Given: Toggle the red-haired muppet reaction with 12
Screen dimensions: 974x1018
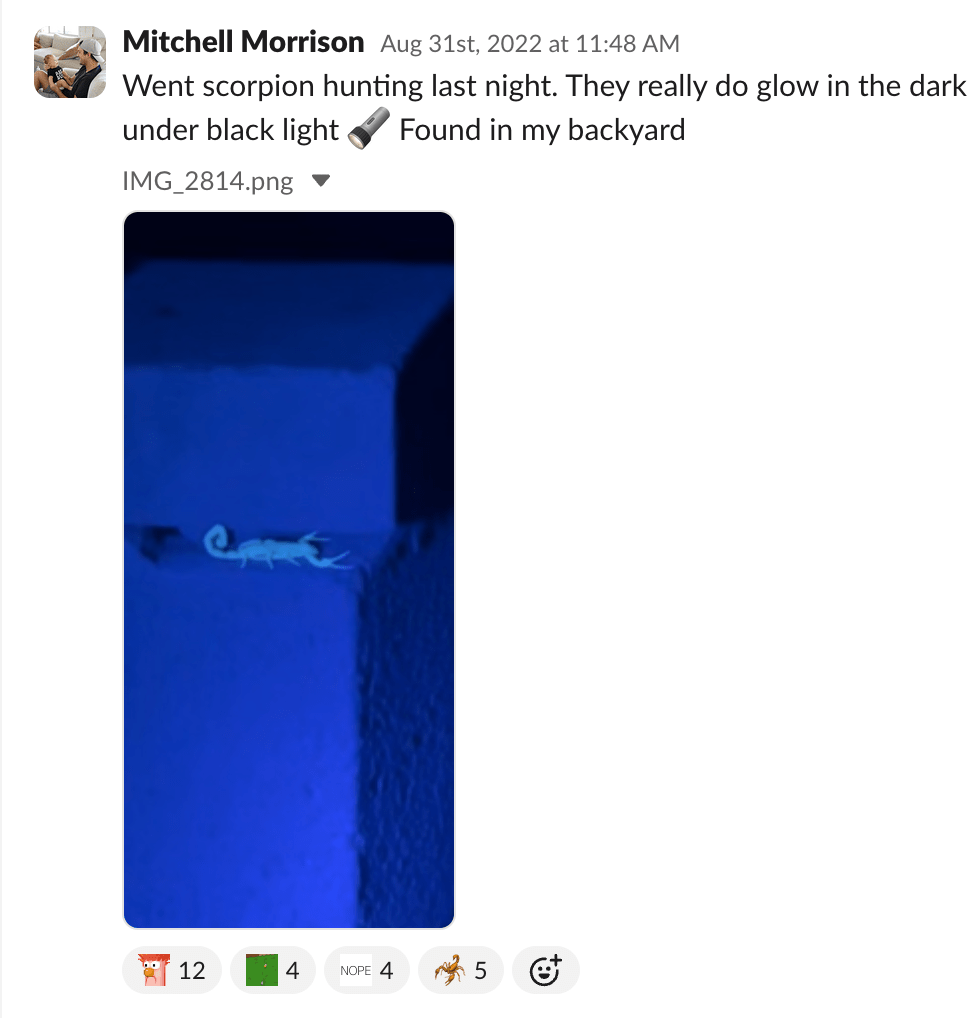Looking at the screenshot, I should pyautogui.click(x=172, y=970).
